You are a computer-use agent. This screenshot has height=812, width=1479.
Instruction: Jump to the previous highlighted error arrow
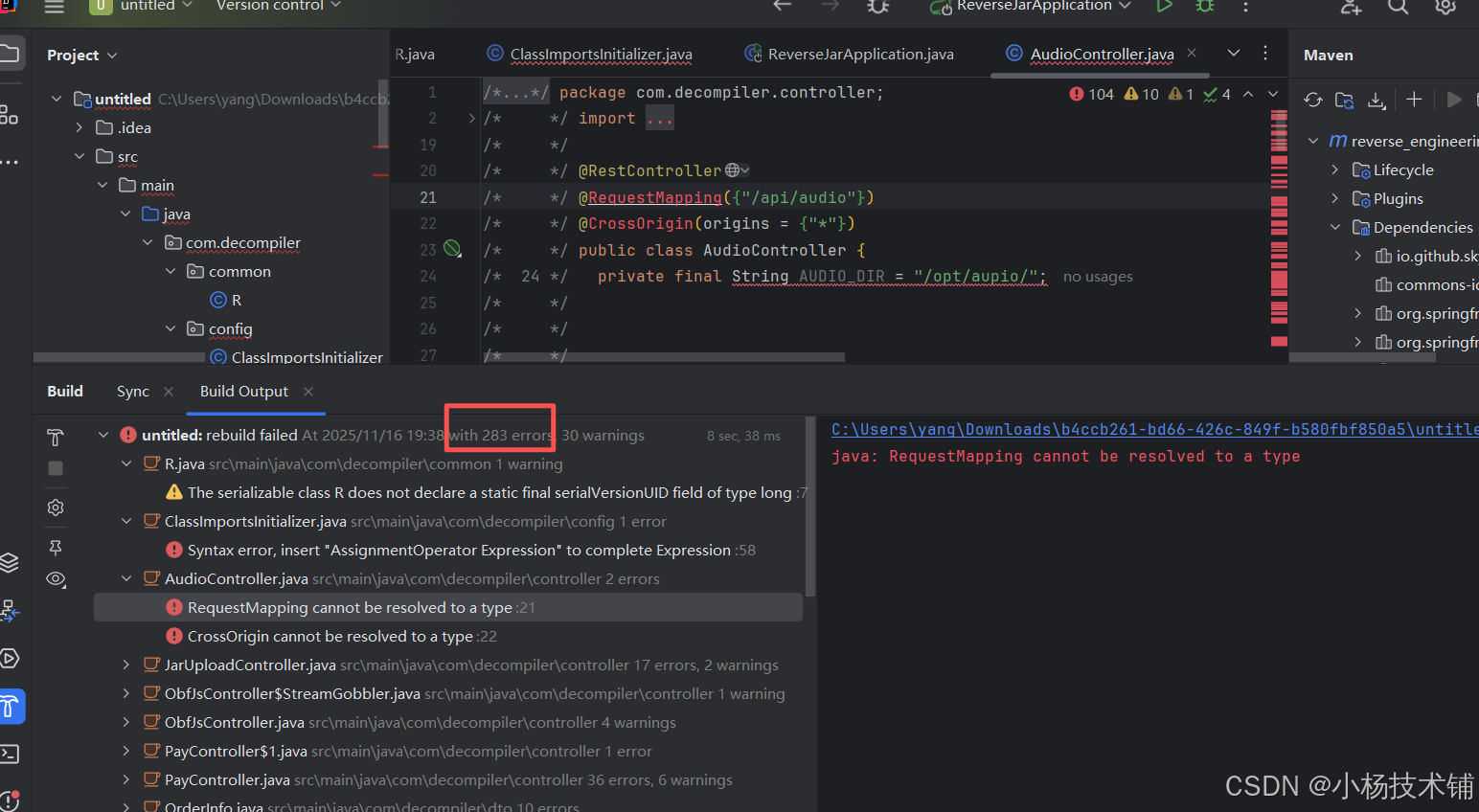click(1248, 94)
